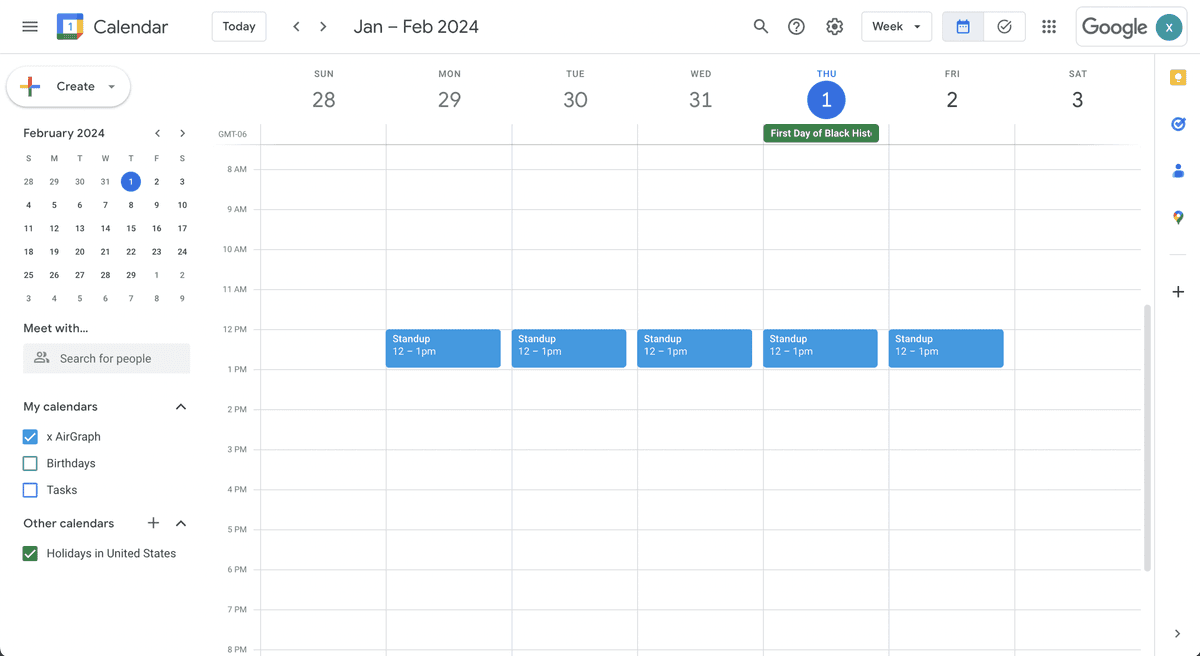The width and height of the screenshot is (1200, 656).
Task: Enable the Tasks calendar checkbox
Action: coord(30,490)
